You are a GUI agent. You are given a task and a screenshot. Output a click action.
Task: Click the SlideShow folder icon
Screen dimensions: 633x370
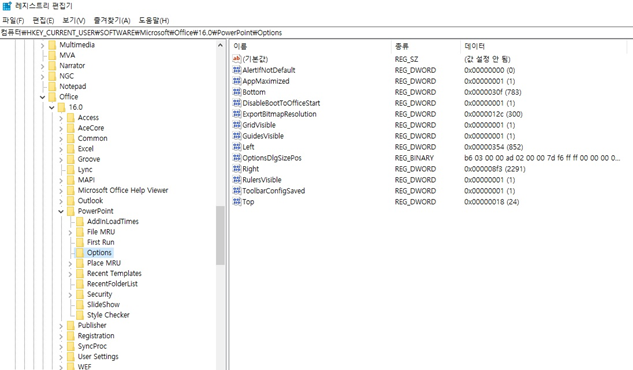(80, 305)
